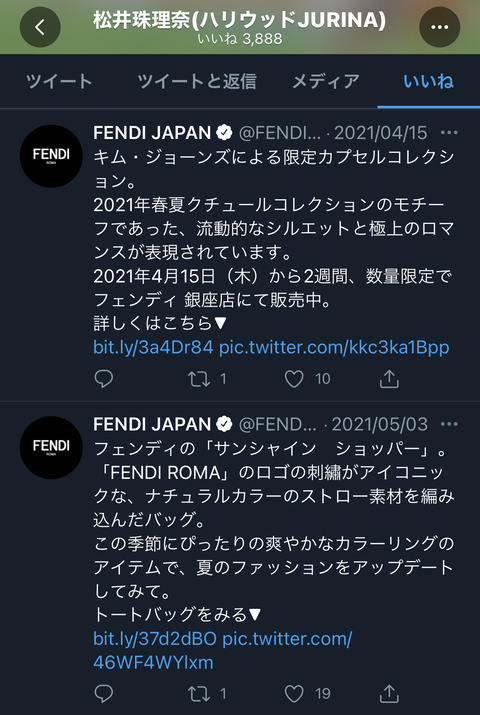
Task: Reply to the Sunshine Shopper tweet
Action: click(x=103, y=694)
